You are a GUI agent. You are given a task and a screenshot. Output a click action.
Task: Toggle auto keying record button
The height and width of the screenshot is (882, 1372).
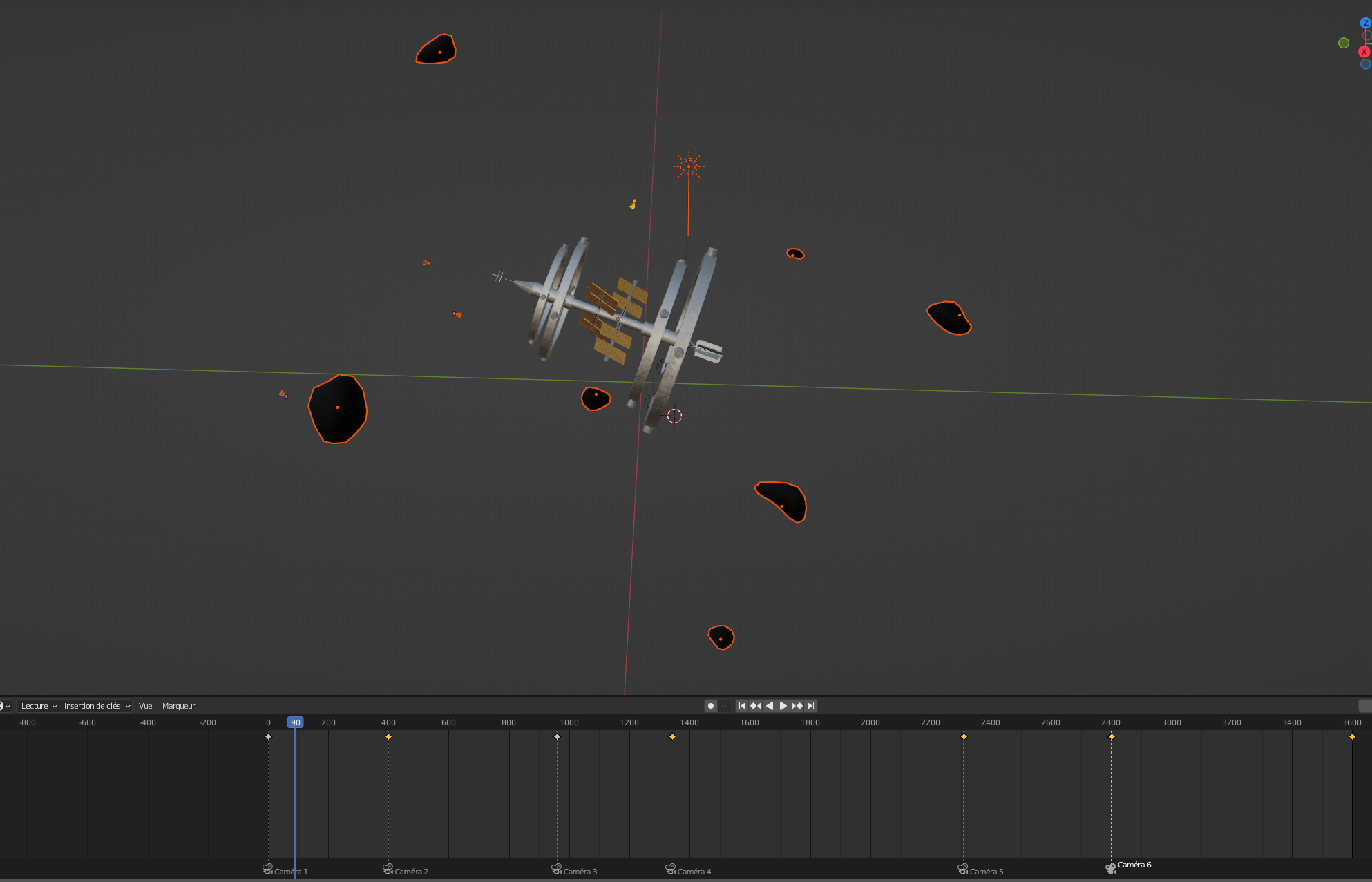coord(711,705)
